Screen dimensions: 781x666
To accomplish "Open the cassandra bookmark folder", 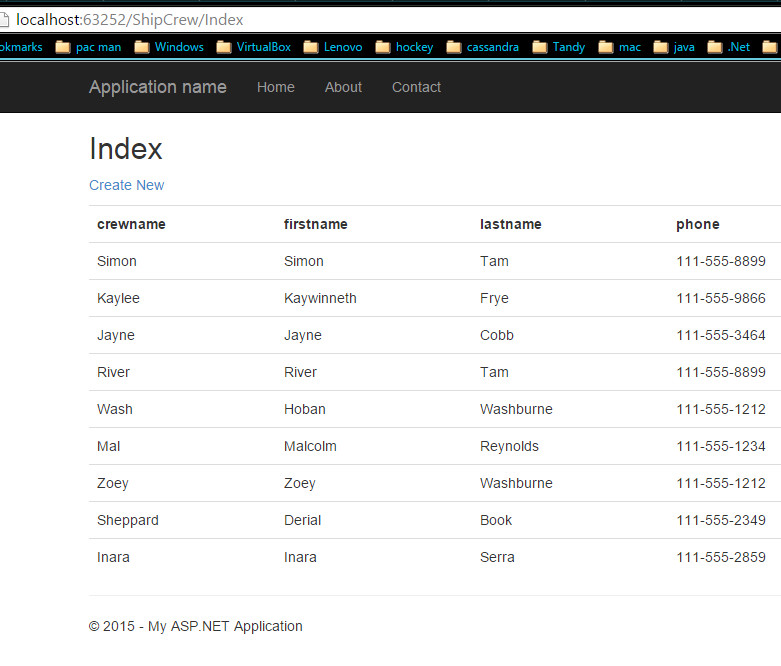I will click(x=482, y=47).
